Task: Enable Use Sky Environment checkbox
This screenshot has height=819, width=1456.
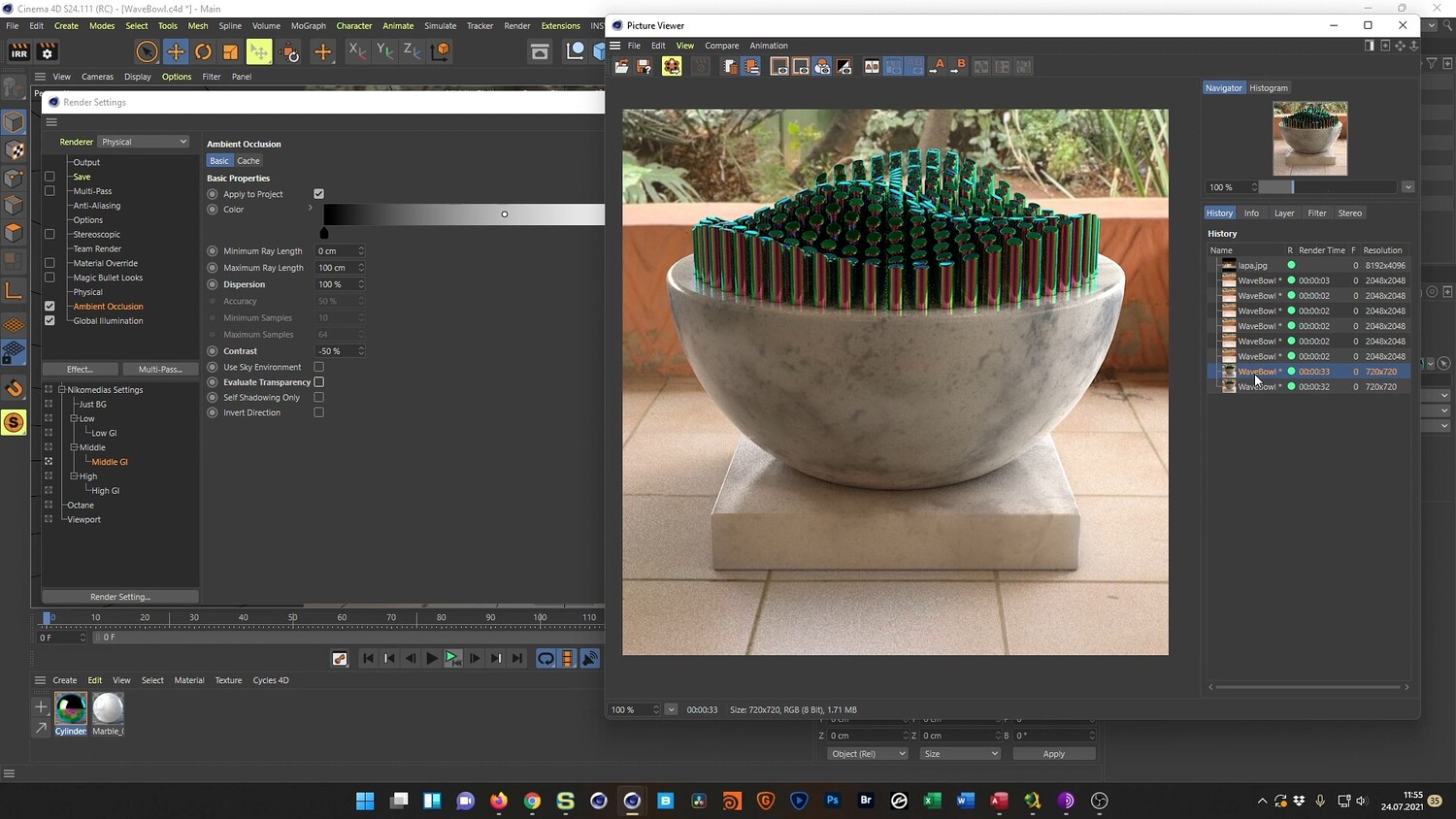Action: tap(318, 368)
